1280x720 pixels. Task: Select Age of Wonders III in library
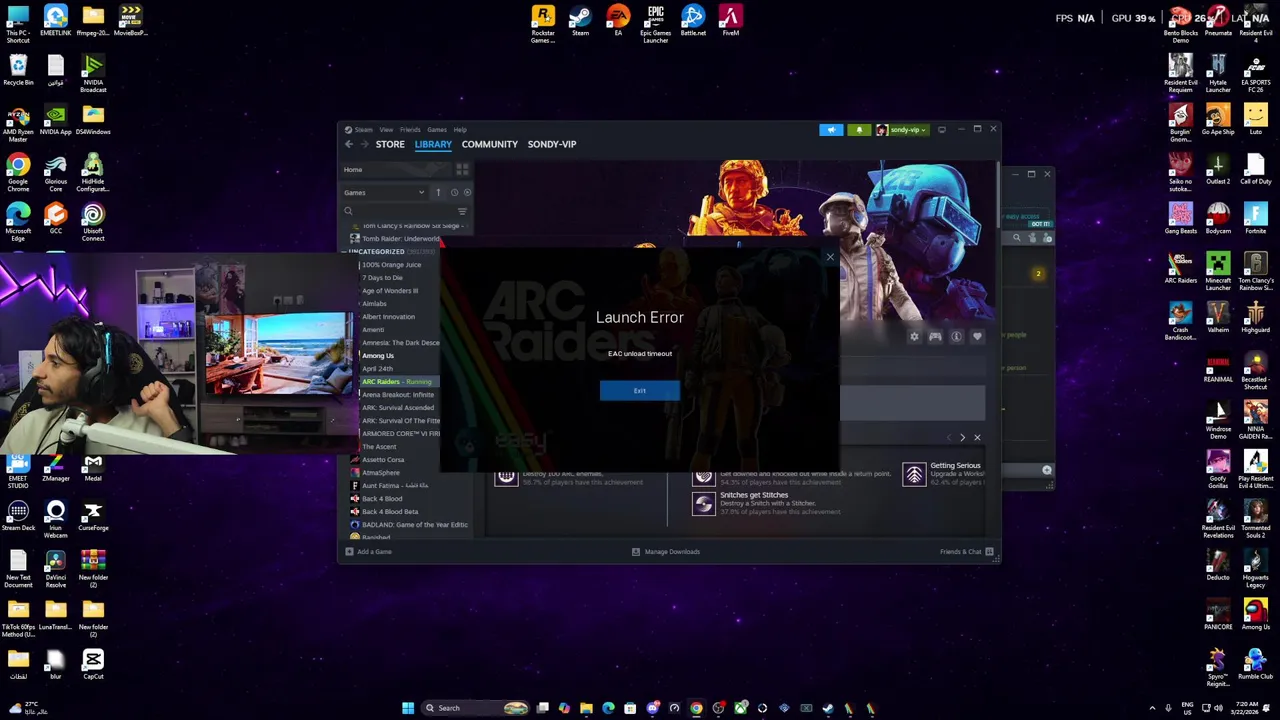coord(390,291)
